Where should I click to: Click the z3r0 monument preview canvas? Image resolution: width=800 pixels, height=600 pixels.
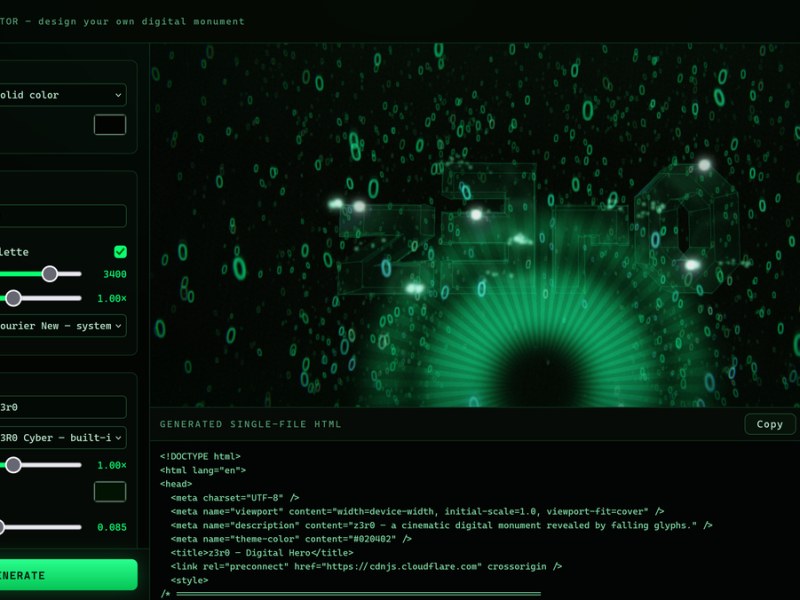(475, 225)
